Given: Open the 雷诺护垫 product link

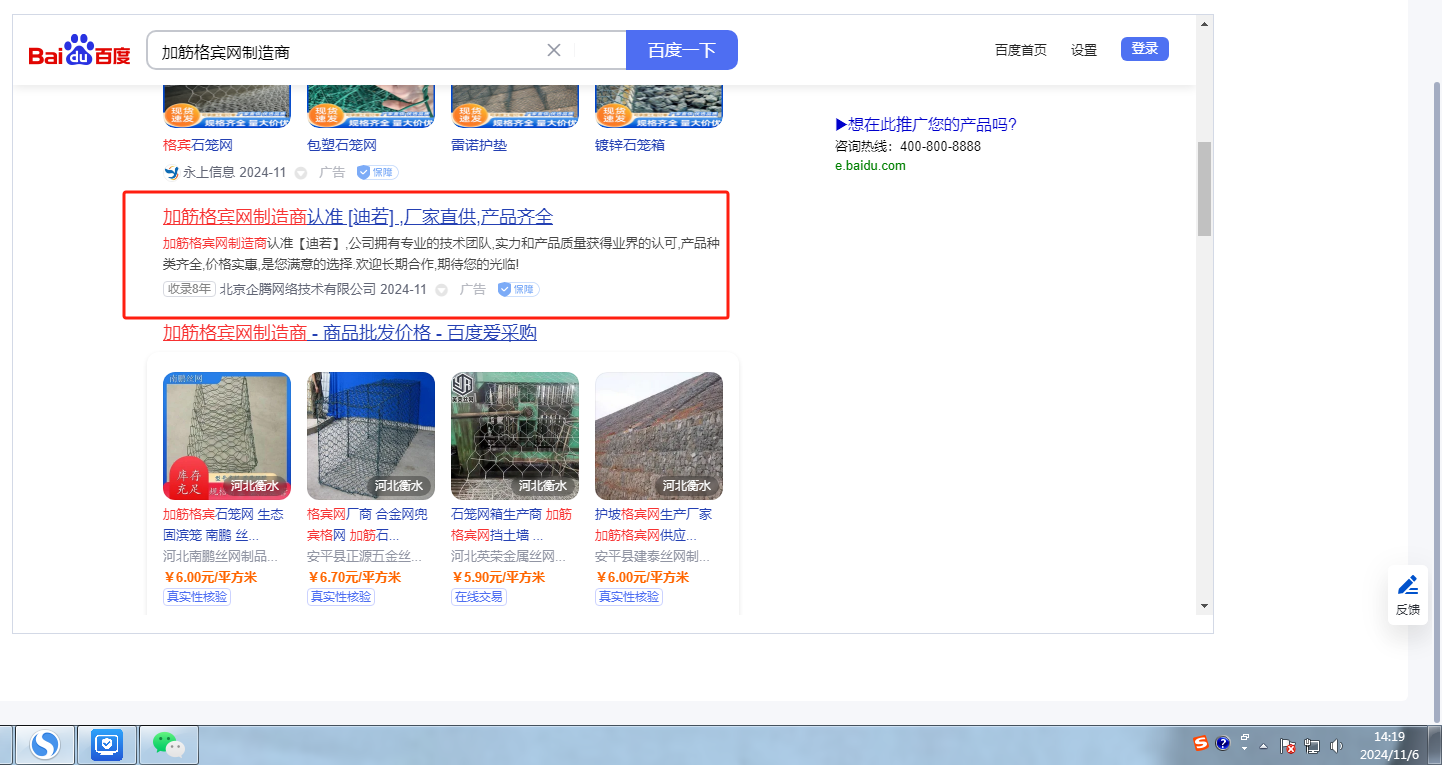Looking at the screenshot, I should click(479, 145).
